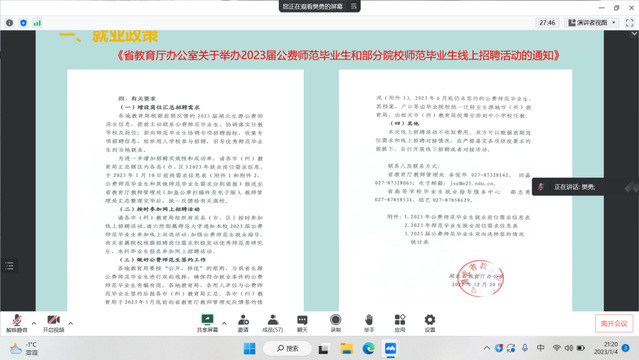
Task: Open the weather widget on taskbar
Action: point(24,349)
